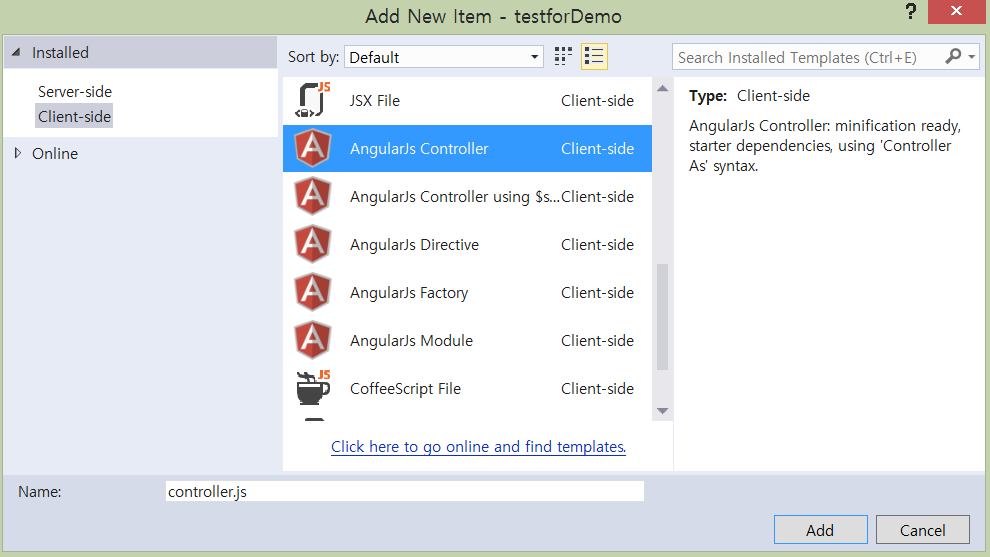Click the AngularJs Controller shield icon
This screenshot has width=990, height=557.
pos(313,148)
